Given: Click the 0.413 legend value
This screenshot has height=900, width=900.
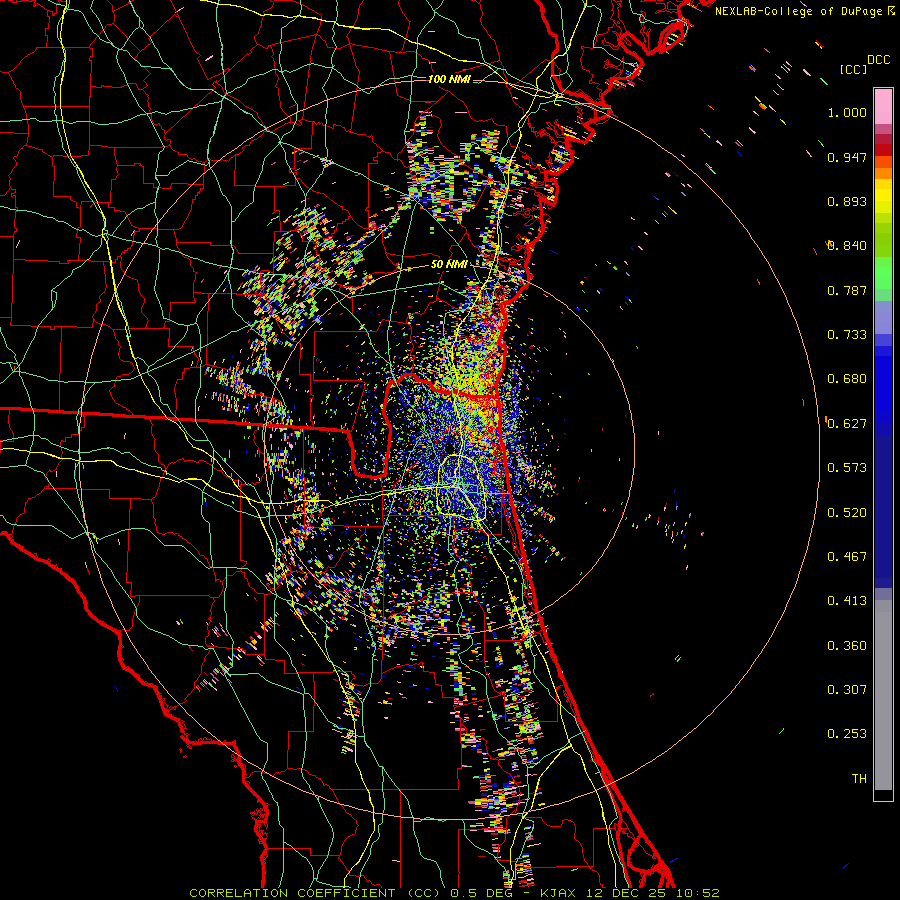Looking at the screenshot, I should tap(847, 601).
